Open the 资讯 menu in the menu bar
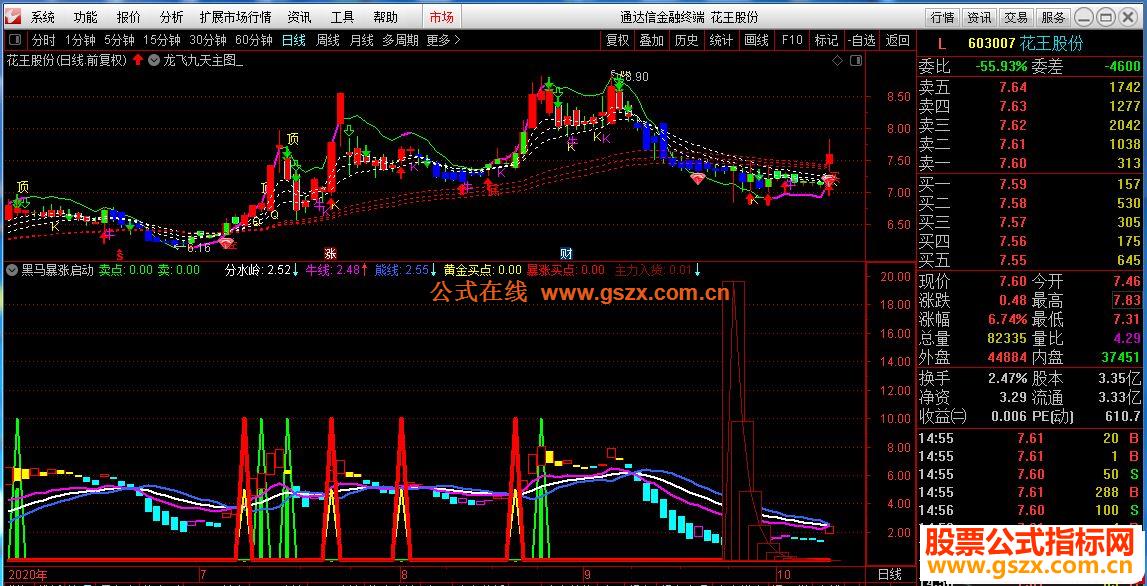1147x586 pixels. (x=299, y=18)
